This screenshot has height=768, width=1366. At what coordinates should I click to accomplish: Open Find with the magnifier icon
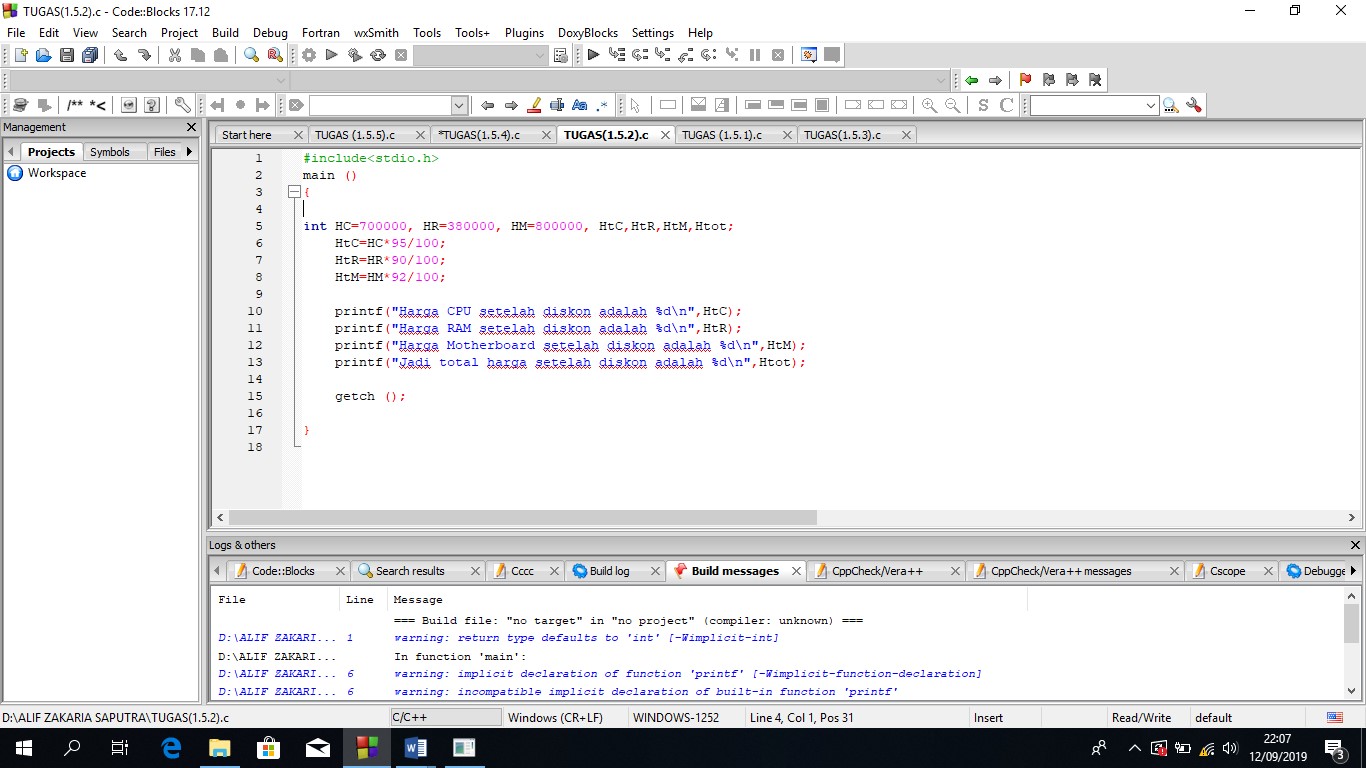coord(252,55)
